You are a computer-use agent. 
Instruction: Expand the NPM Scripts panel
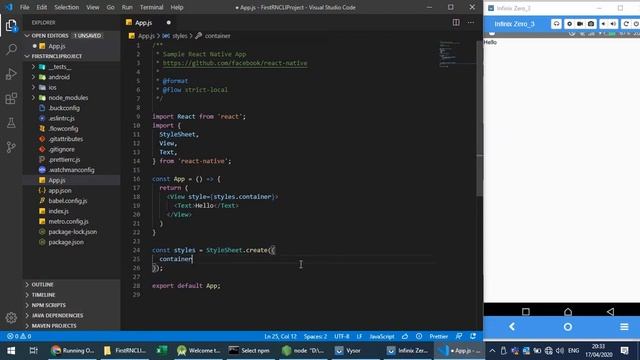[x=71, y=305]
